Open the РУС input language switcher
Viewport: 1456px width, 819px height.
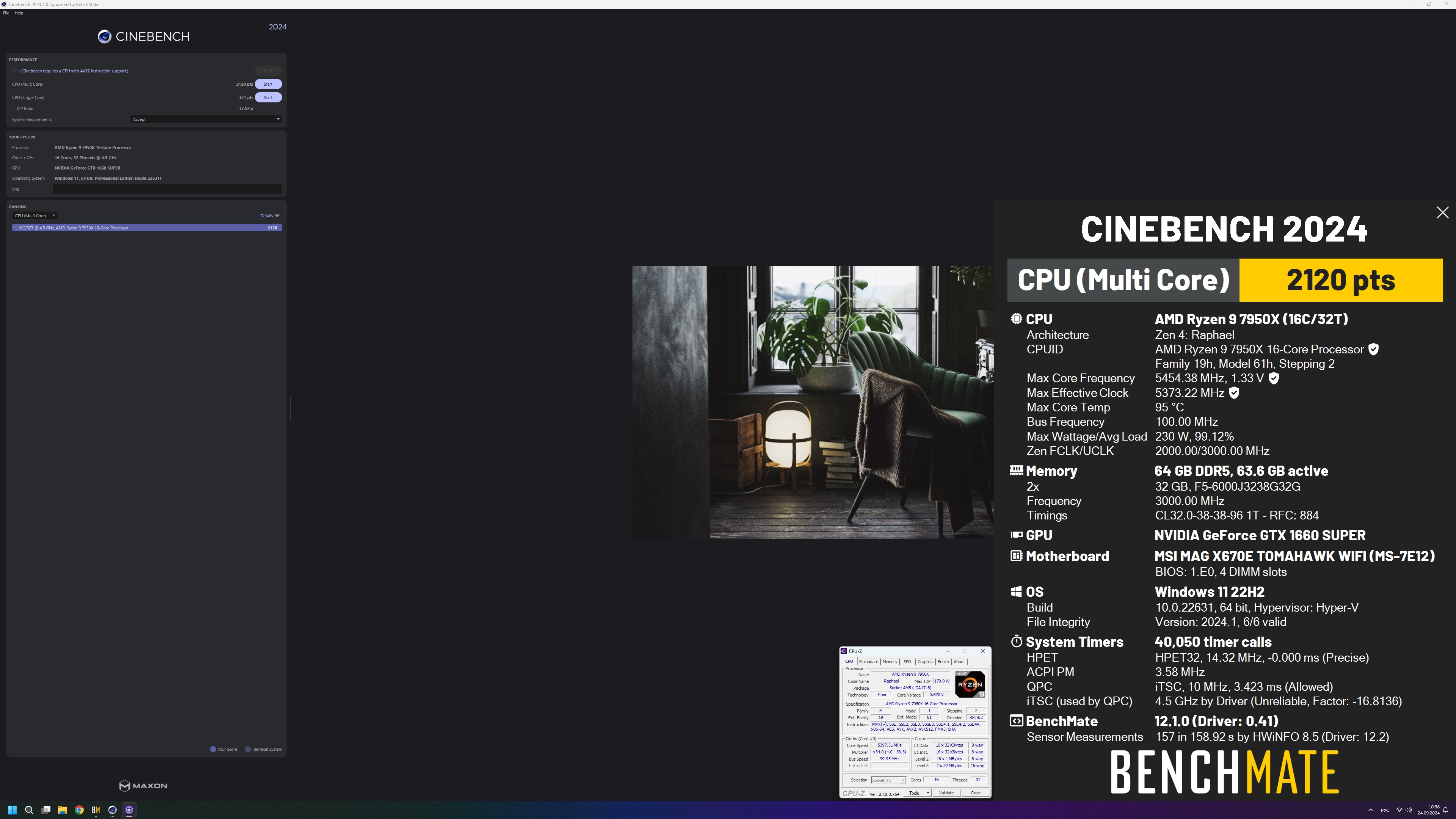pyautogui.click(x=1384, y=810)
